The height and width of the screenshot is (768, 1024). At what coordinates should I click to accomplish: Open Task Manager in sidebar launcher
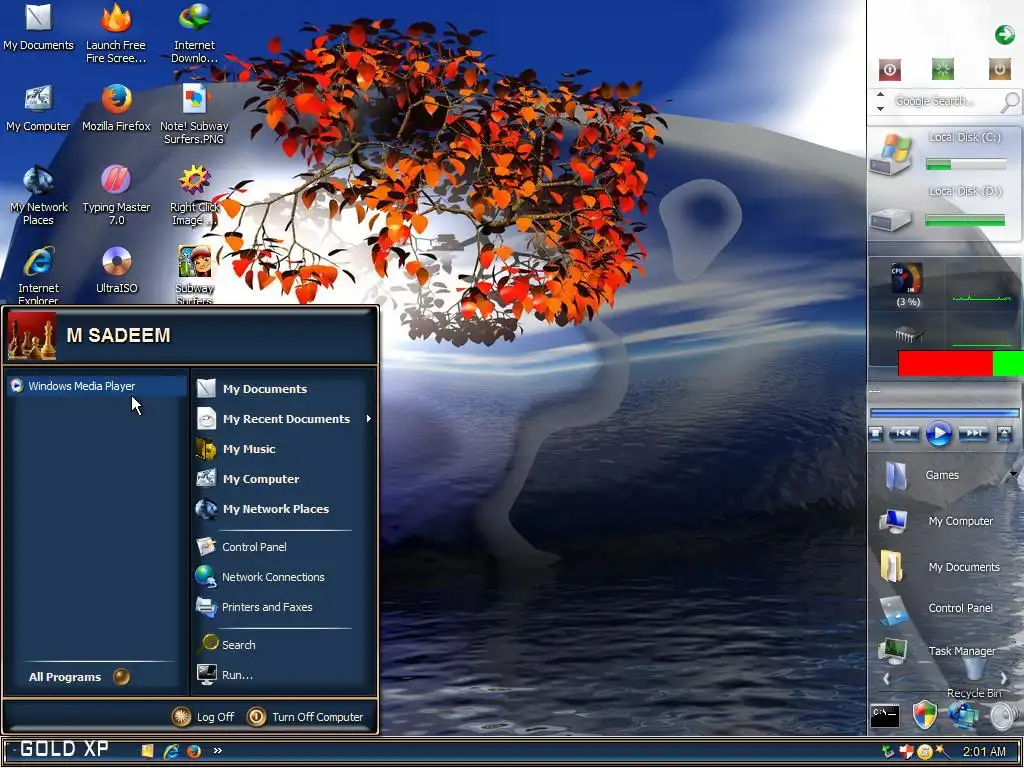(x=938, y=651)
